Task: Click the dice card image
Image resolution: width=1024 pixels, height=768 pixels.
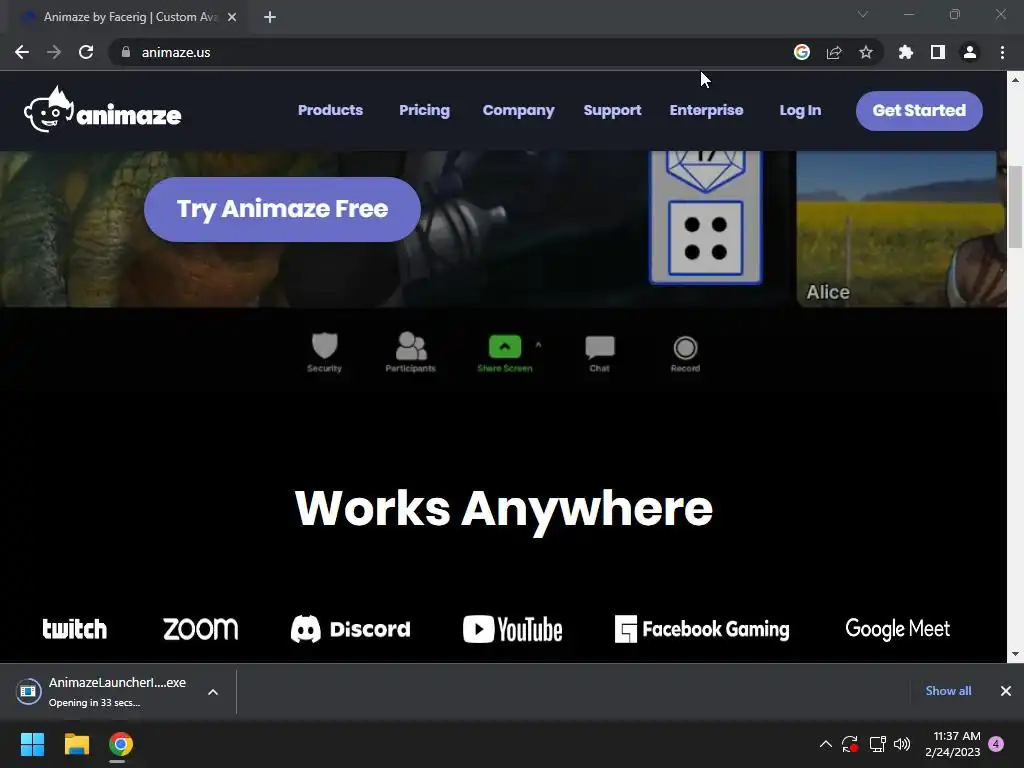Action: (x=706, y=217)
